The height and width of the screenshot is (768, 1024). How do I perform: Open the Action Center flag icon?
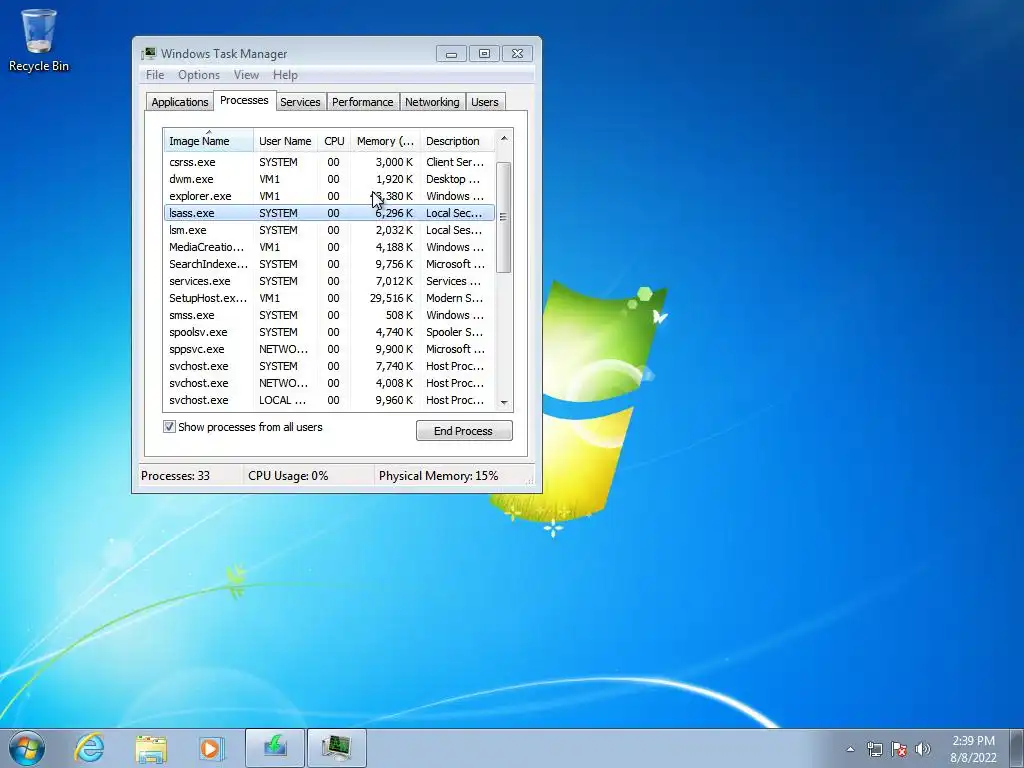899,749
